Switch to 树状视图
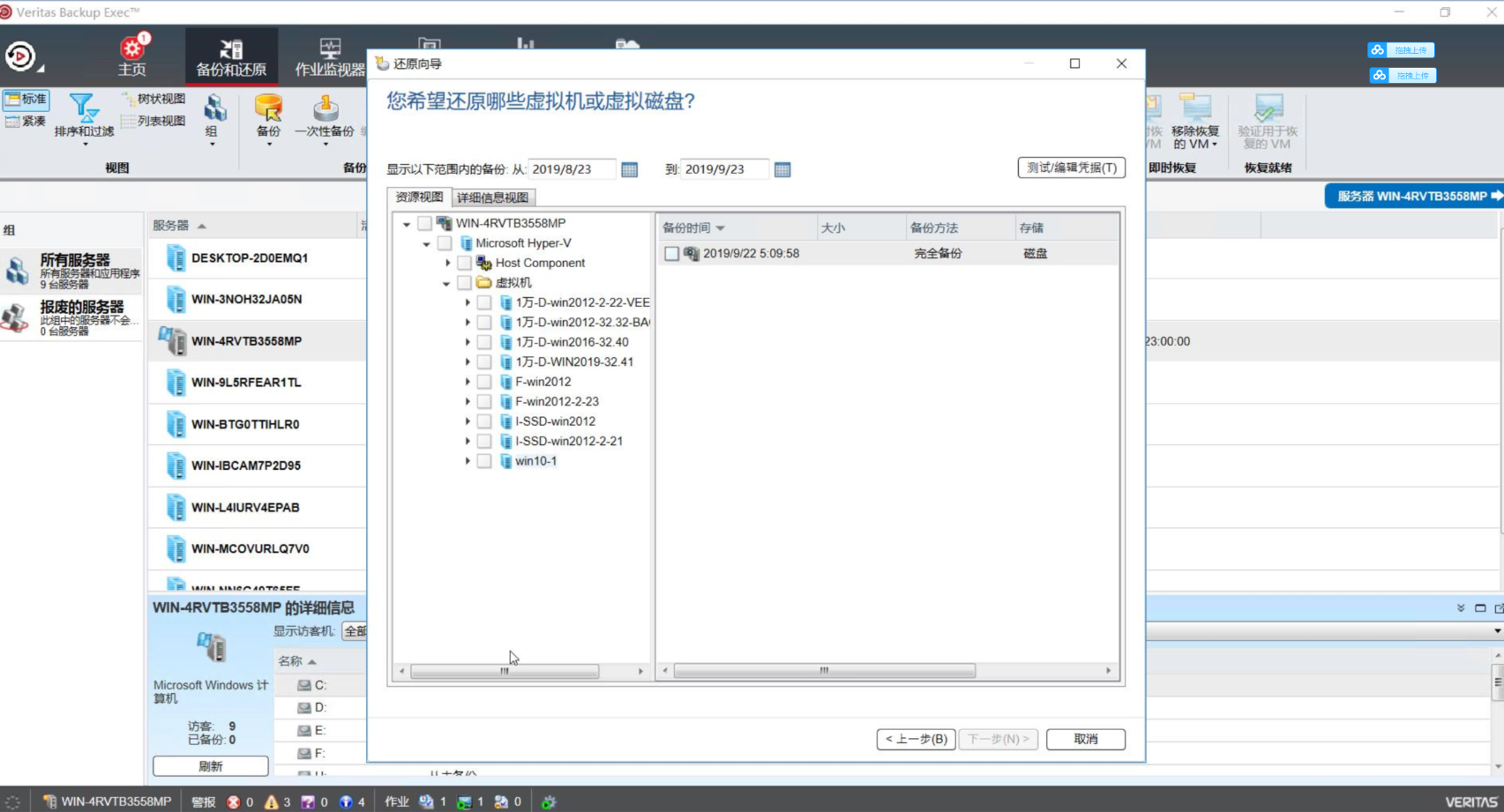The height and width of the screenshot is (812, 1504). pos(153,99)
